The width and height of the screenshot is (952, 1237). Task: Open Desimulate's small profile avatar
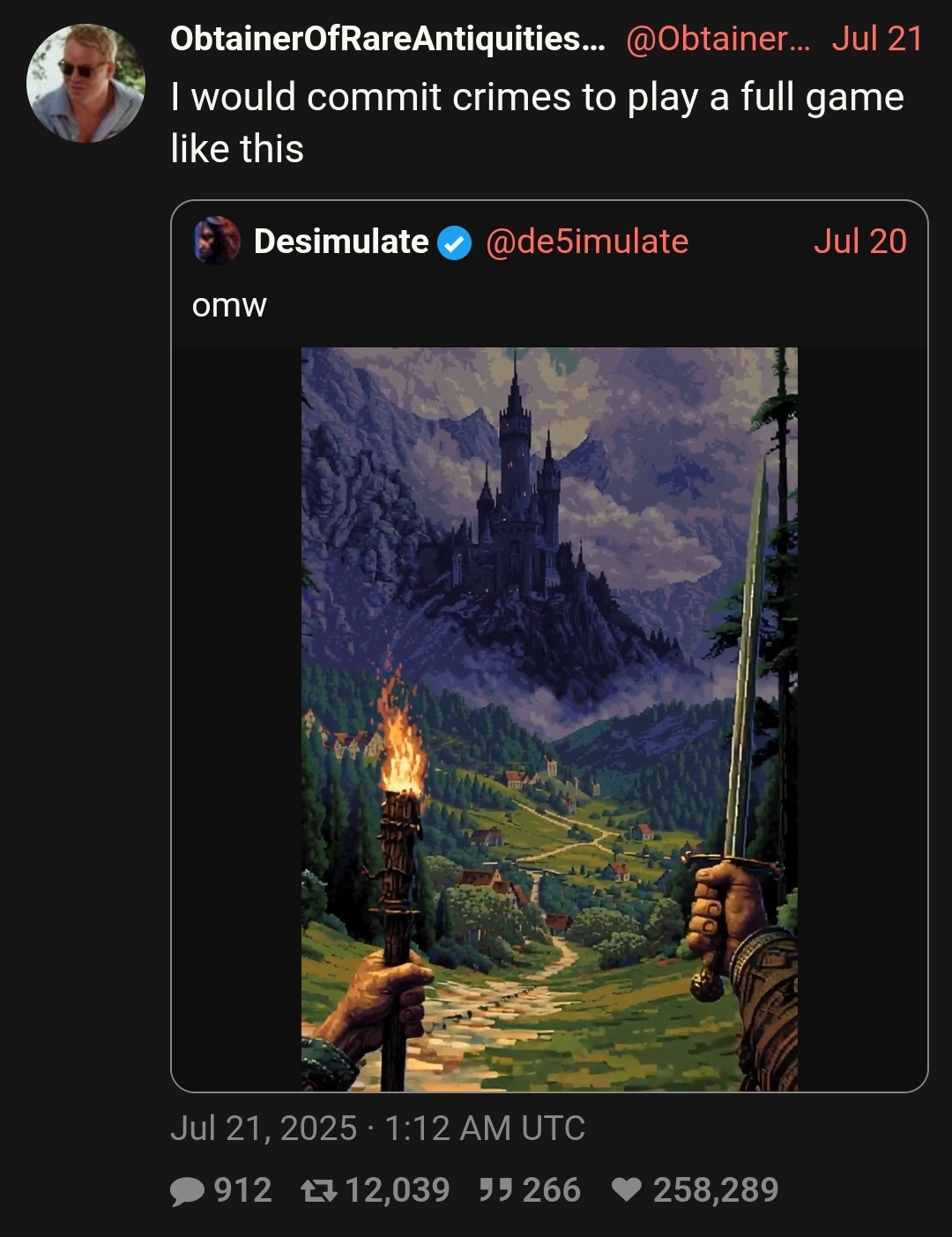pos(217,241)
